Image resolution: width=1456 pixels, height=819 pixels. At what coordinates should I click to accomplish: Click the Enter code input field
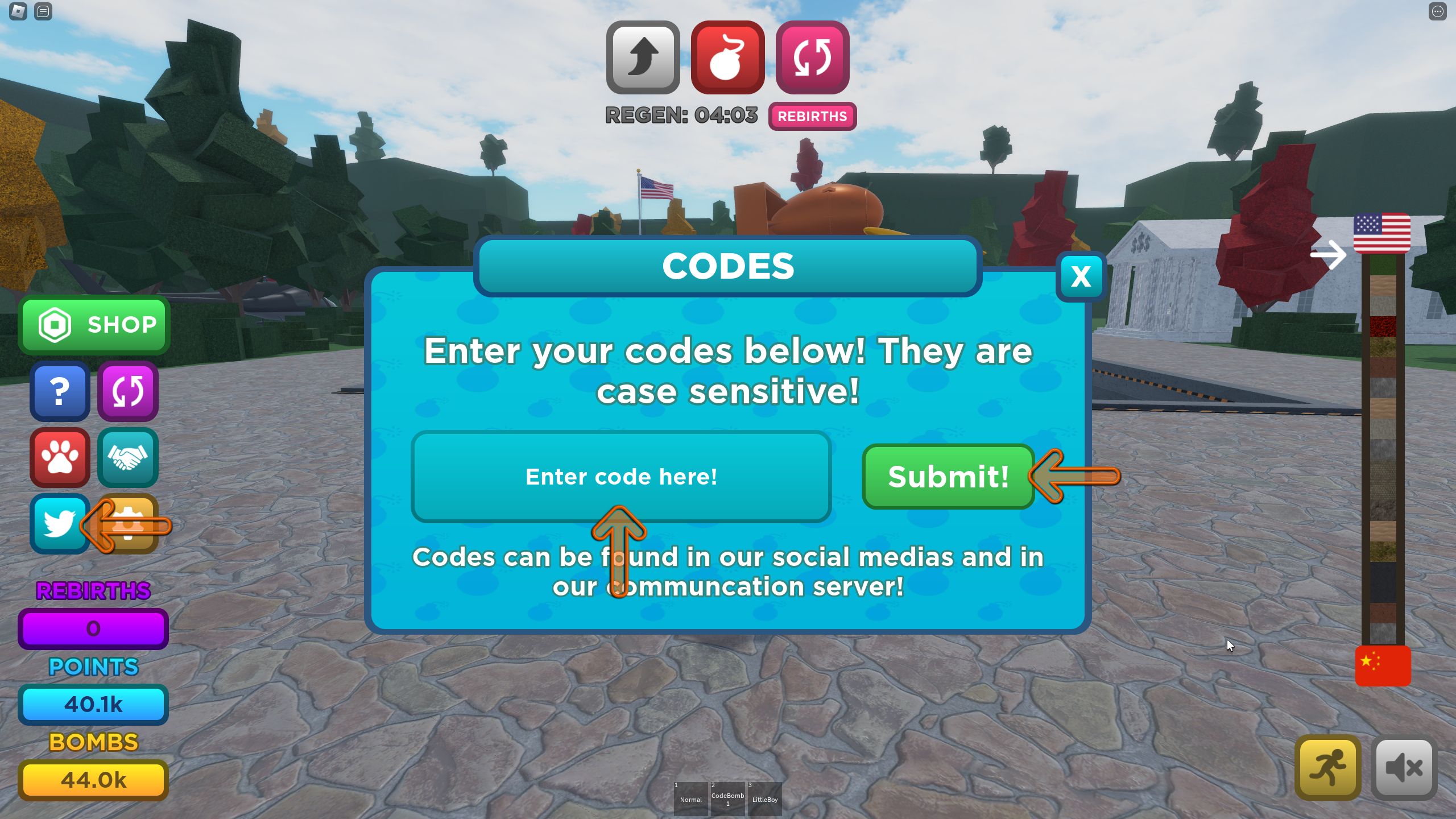click(x=621, y=477)
